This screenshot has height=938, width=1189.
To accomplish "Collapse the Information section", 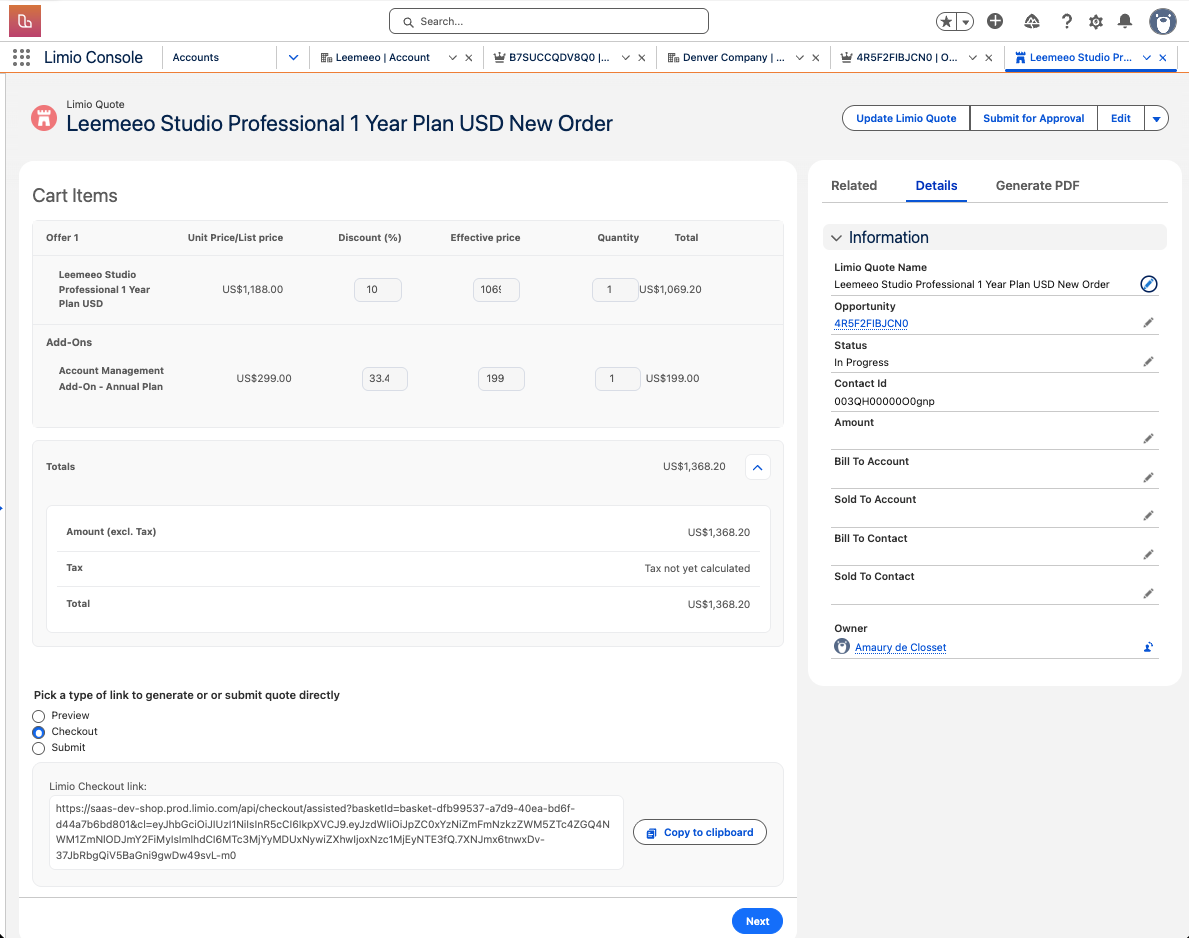I will [x=837, y=238].
